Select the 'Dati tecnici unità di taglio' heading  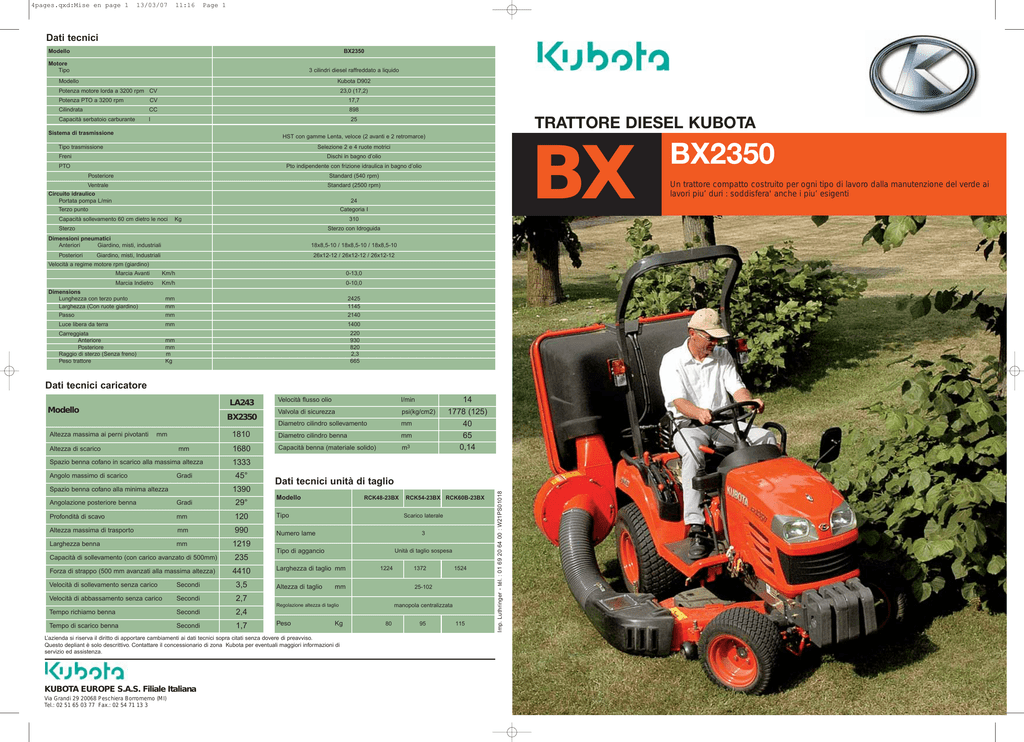[334, 481]
